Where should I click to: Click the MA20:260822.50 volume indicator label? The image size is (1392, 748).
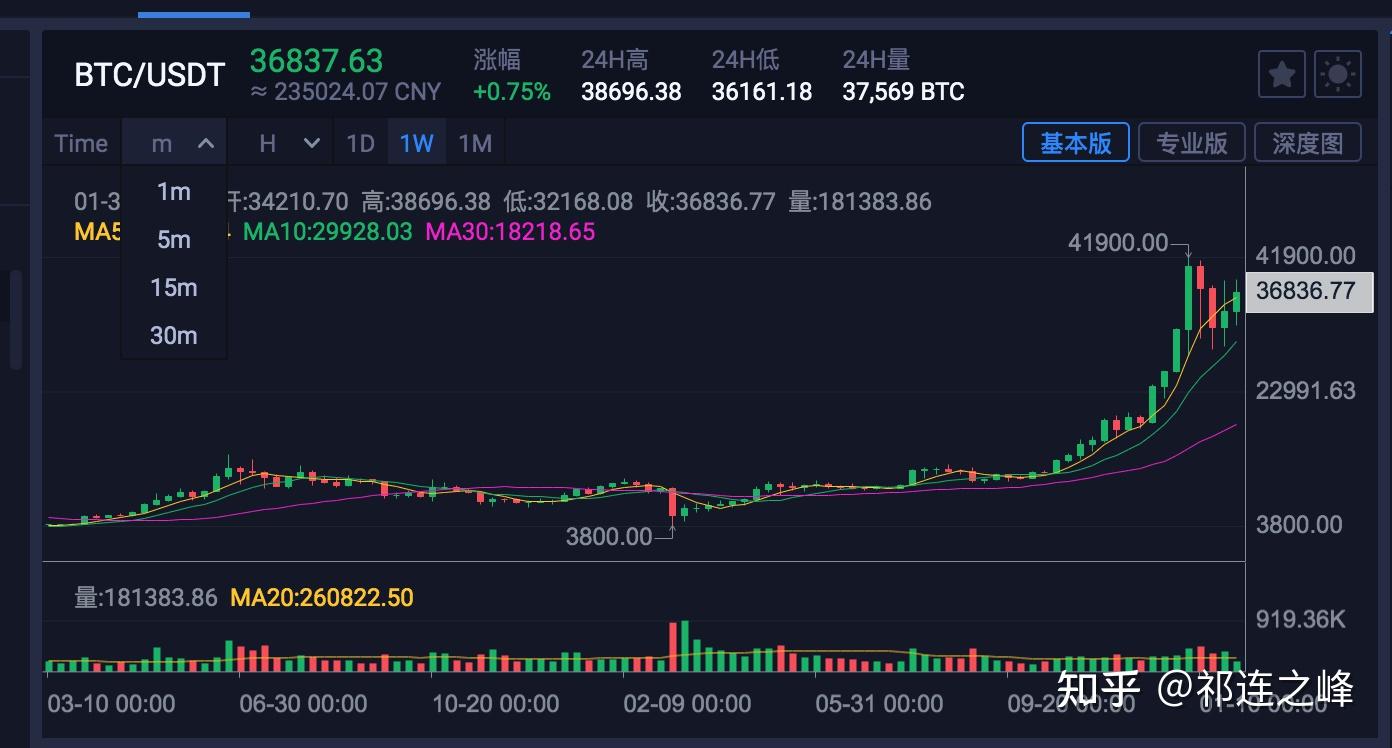pos(322,598)
